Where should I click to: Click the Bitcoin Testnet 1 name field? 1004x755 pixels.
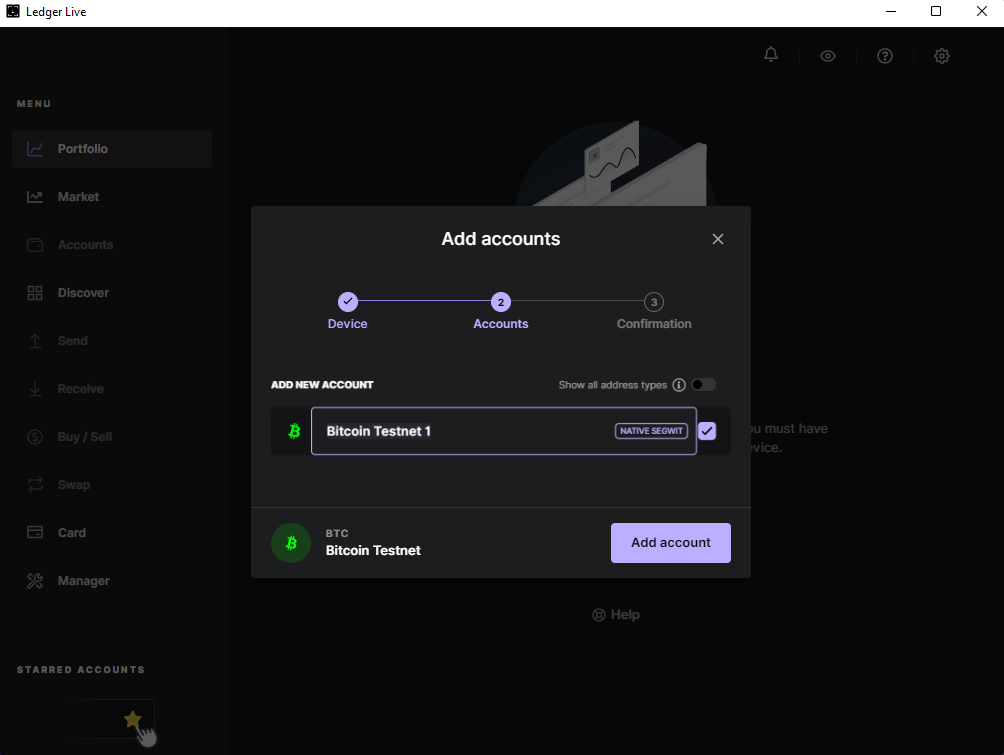click(x=460, y=431)
